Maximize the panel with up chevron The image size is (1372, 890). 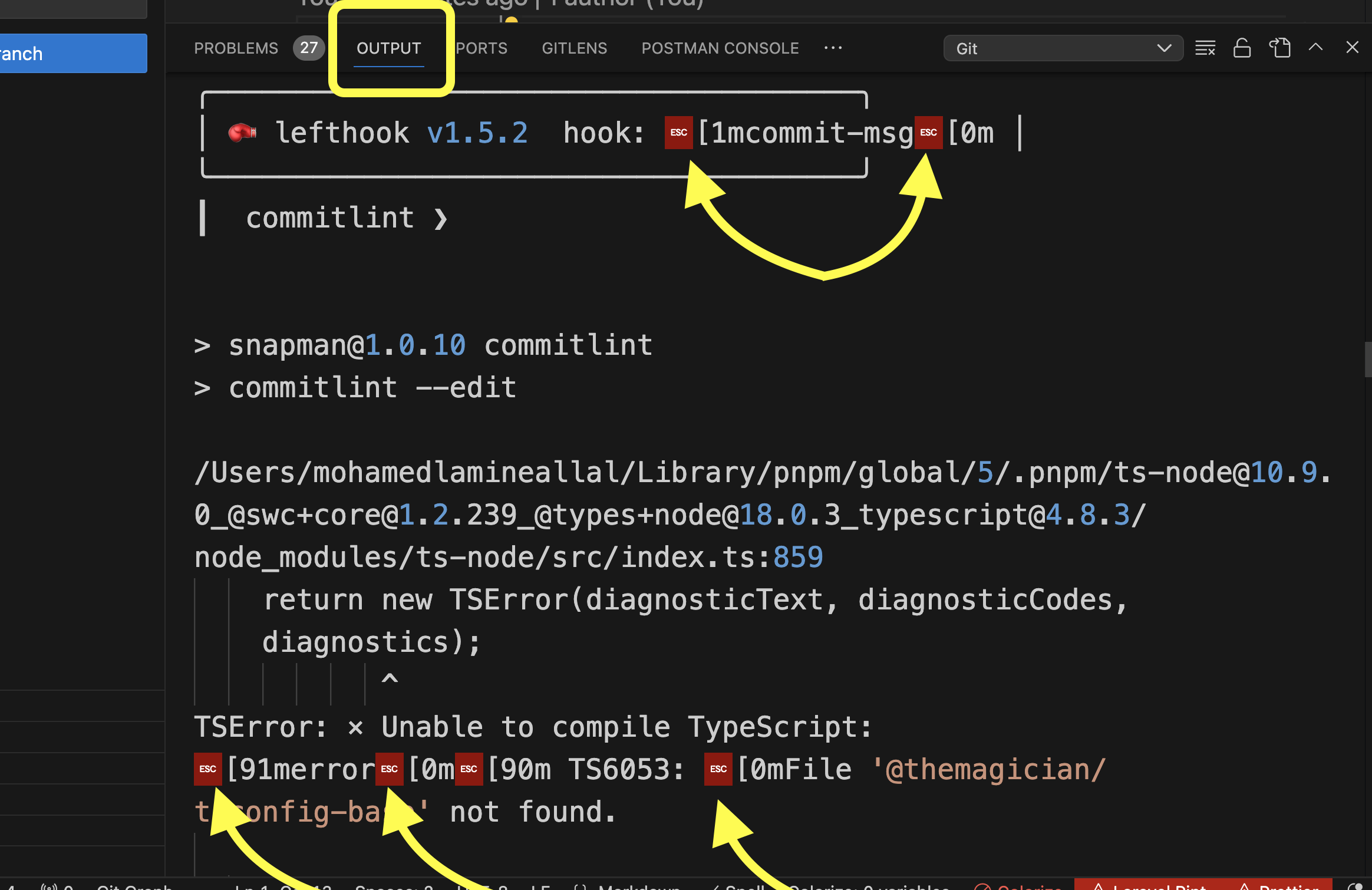pos(1315,47)
